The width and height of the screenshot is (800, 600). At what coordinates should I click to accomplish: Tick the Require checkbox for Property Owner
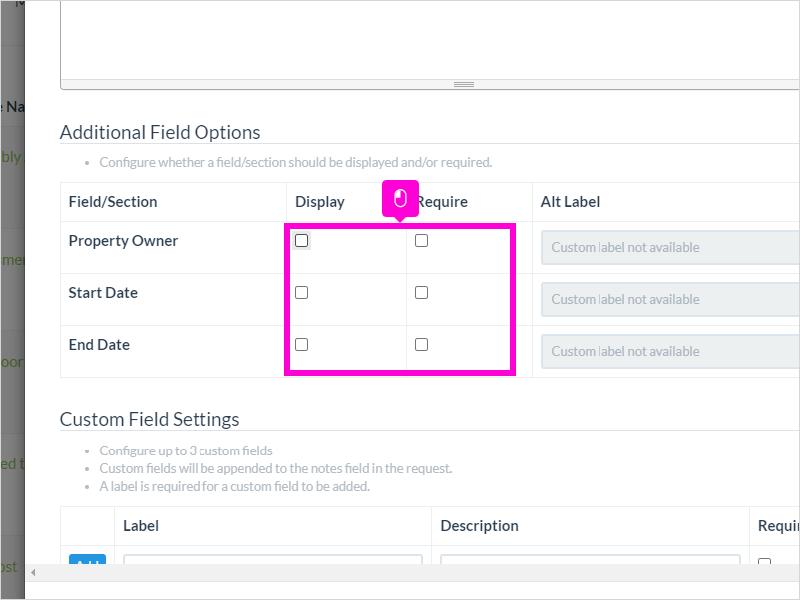(421, 241)
